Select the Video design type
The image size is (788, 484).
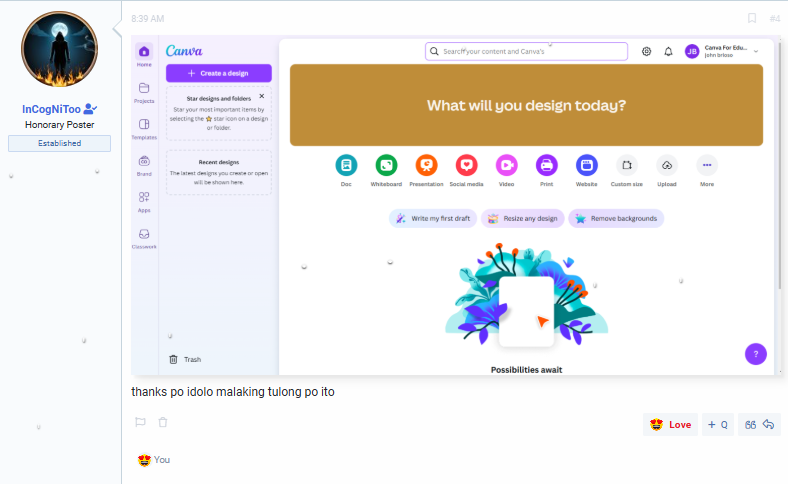click(x=507, y=170)
